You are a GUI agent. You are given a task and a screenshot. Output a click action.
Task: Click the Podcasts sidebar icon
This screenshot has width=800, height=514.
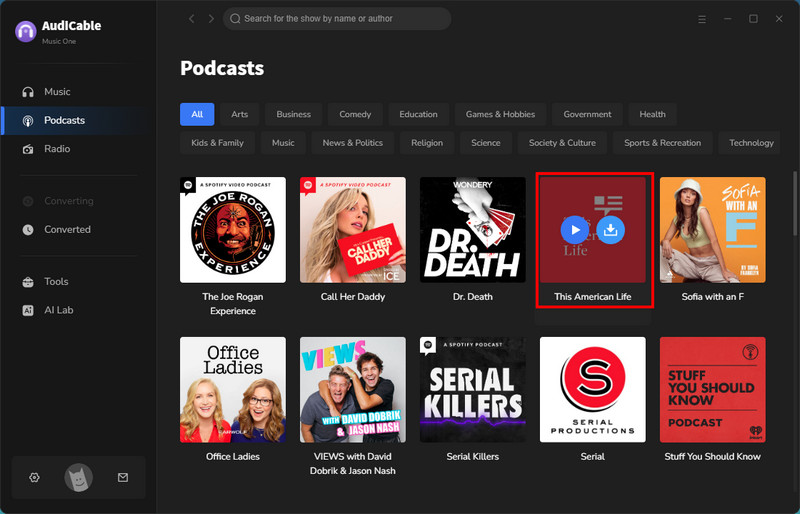[28, 120]
